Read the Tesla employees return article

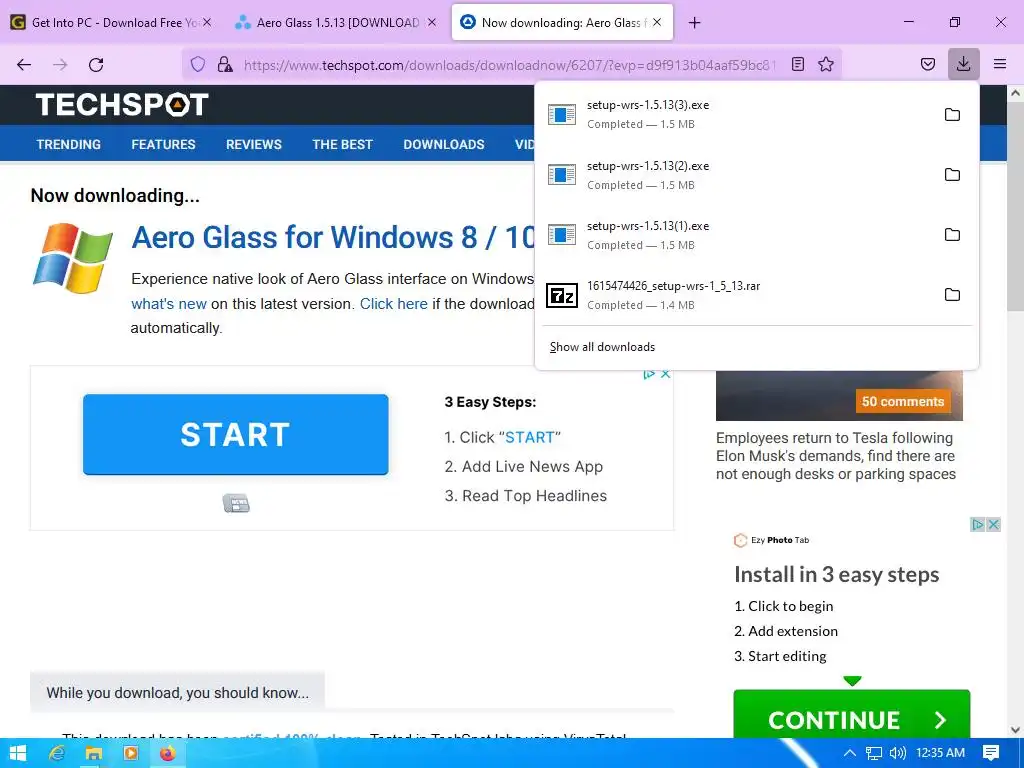pos(835,456)
